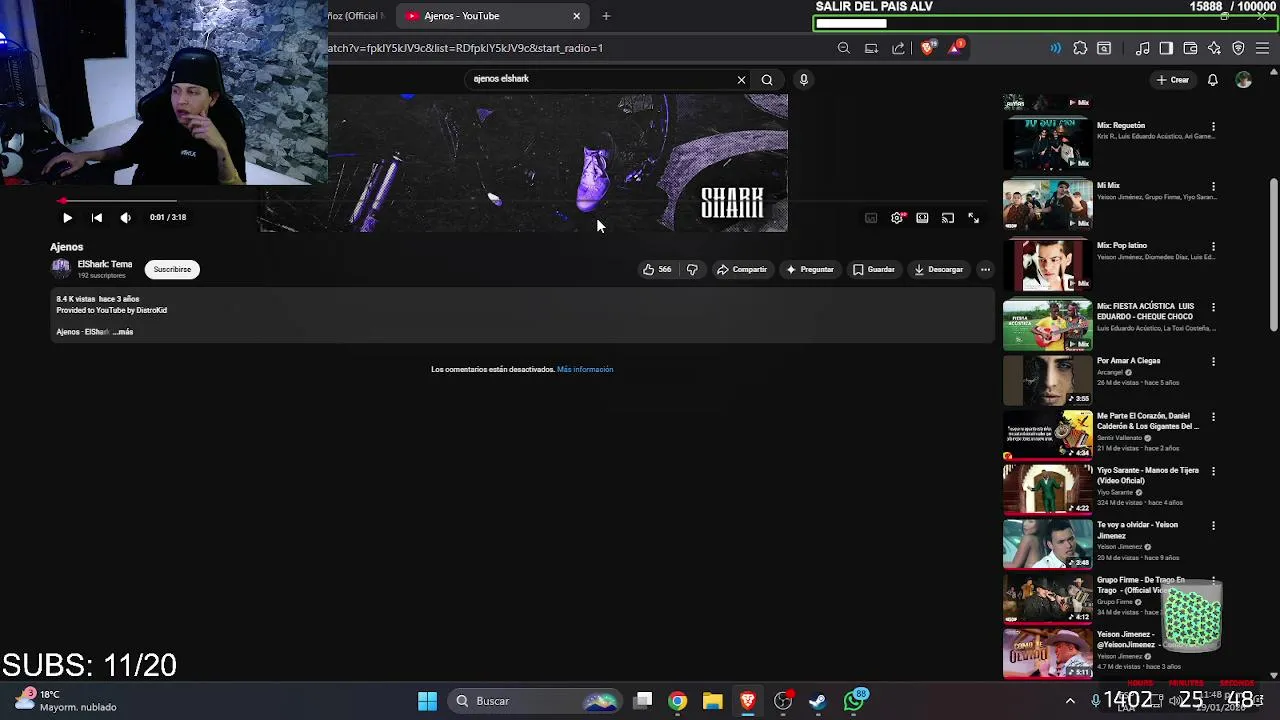Toggle subtitles on the video
Viewport: 1280px width, 720px height.
871,217
